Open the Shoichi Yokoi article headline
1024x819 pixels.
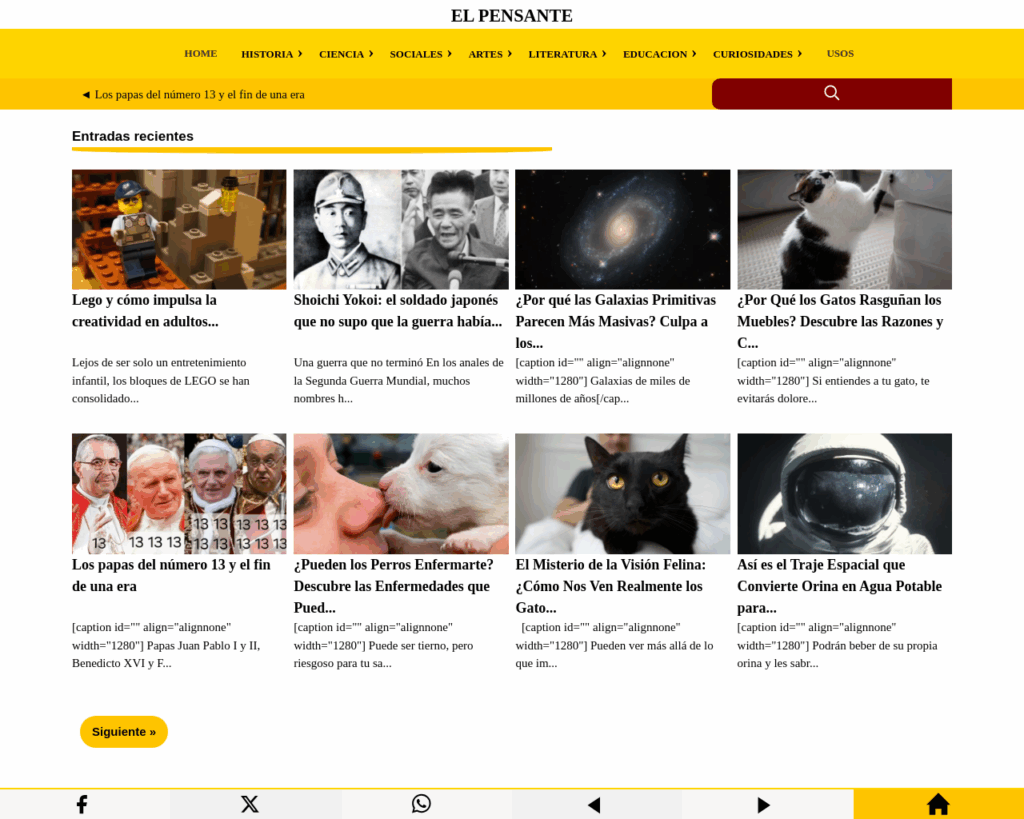pyautogui.click(x=398, y=311)
